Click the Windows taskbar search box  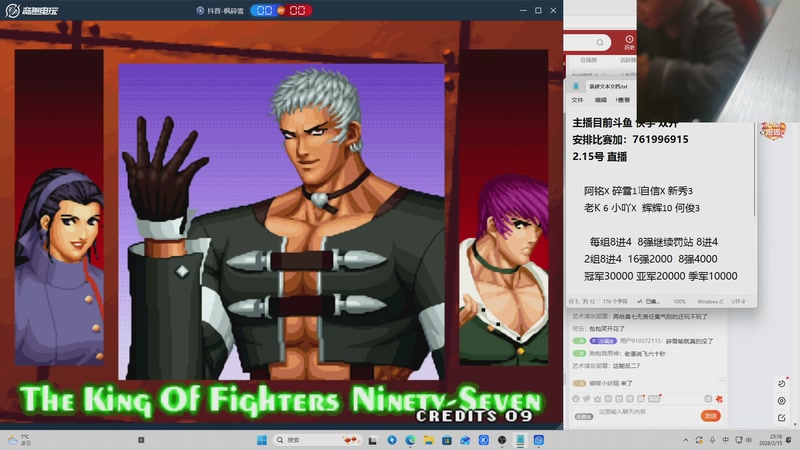(x=318, y=440)
